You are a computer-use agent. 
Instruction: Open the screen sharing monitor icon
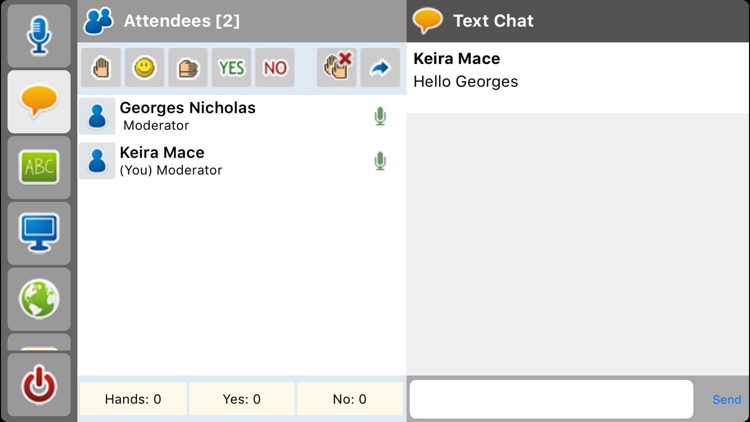pos(39,233)
